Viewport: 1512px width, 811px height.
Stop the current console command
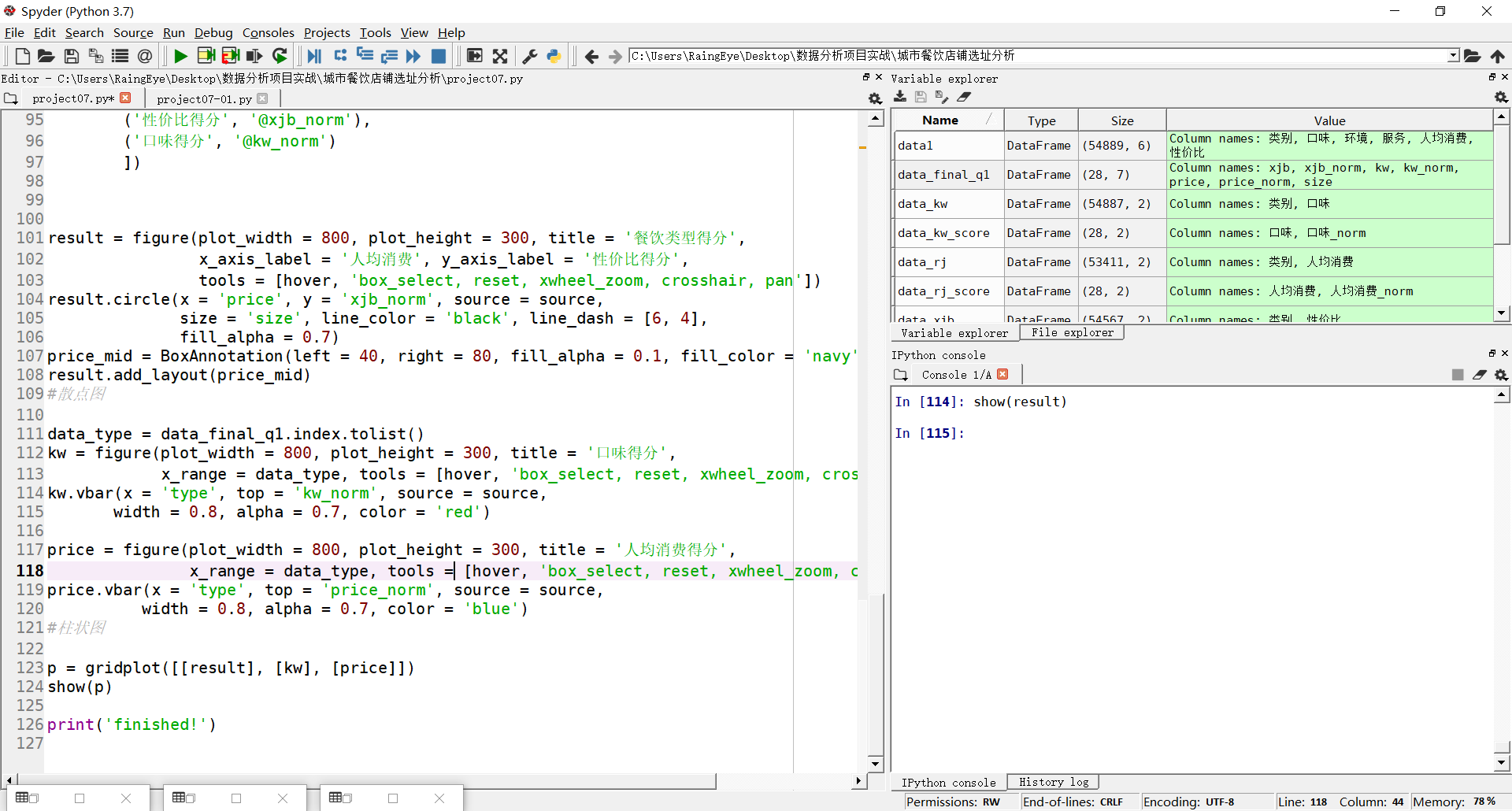[x=1458, y=375]
